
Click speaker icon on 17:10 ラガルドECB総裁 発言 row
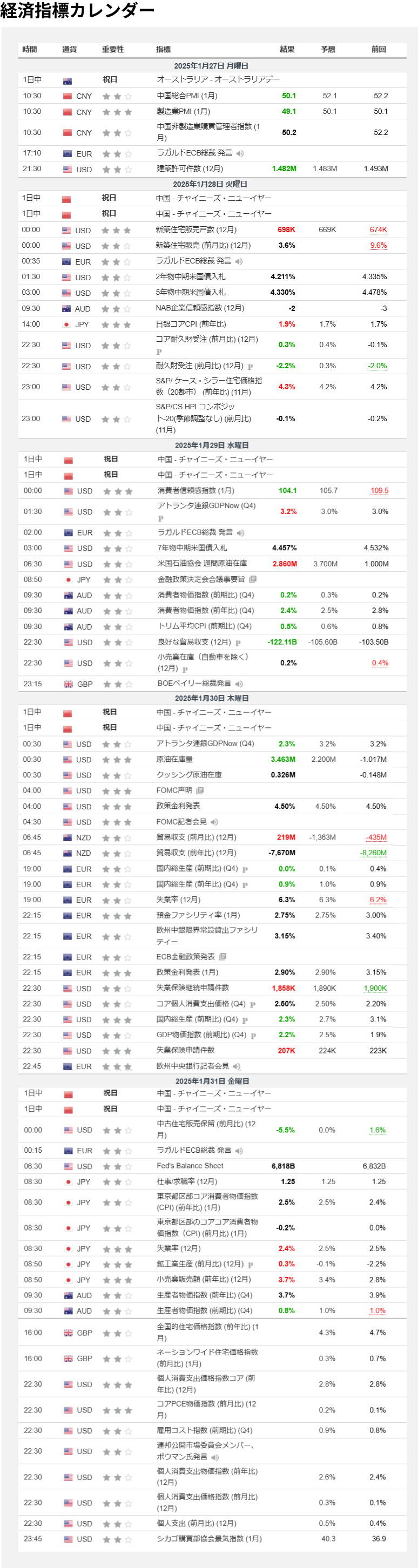click(240, 153)
